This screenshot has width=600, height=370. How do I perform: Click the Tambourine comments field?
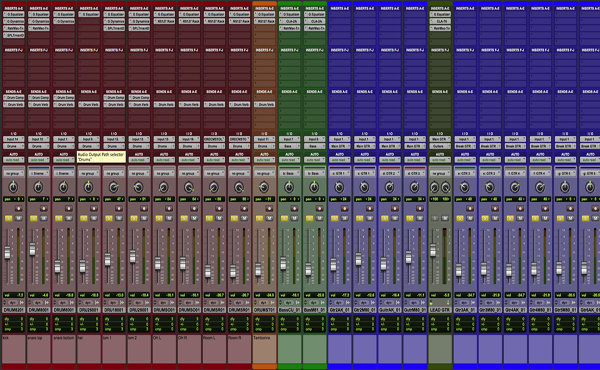pos(264,350)
